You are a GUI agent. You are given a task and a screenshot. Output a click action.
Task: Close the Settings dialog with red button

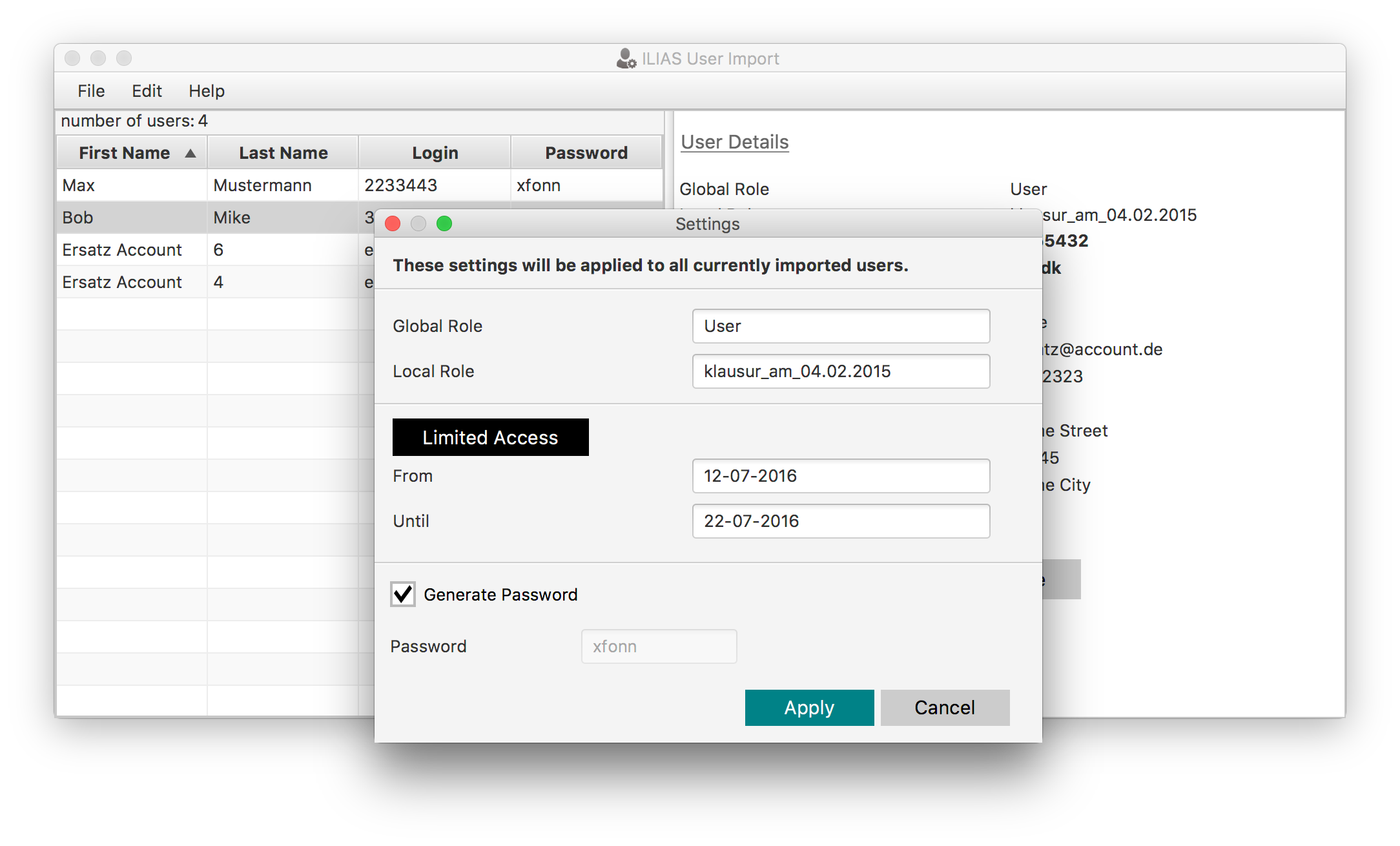pyautogui.click(x=393, y=223)
